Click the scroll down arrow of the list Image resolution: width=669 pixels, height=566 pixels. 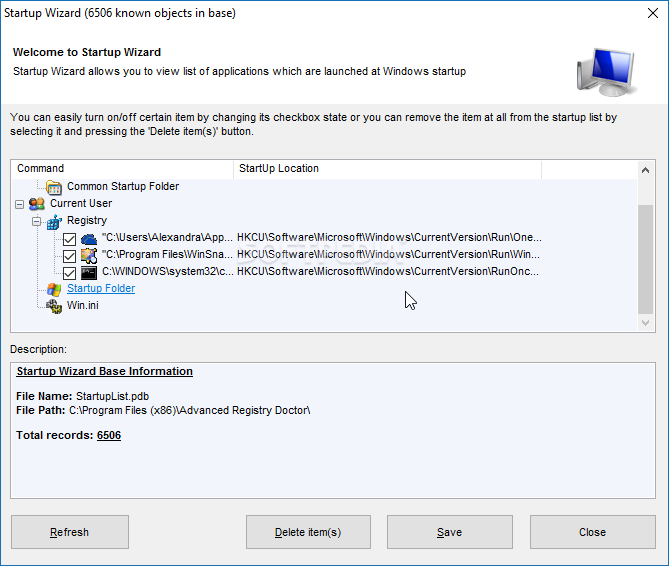click(x=646, y=323)
